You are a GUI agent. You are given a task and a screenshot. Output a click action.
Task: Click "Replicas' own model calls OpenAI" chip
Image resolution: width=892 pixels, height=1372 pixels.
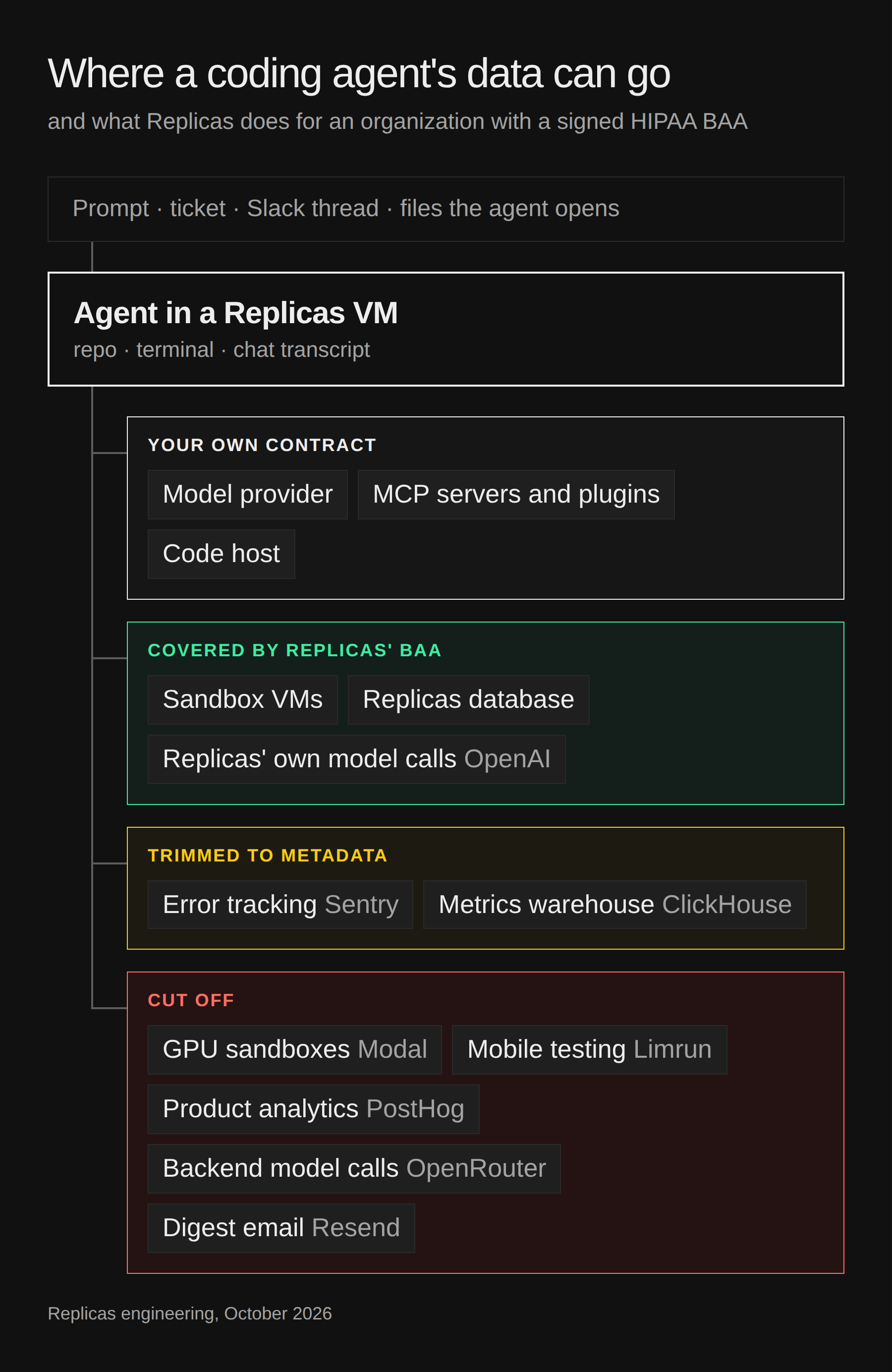[357, 759]
